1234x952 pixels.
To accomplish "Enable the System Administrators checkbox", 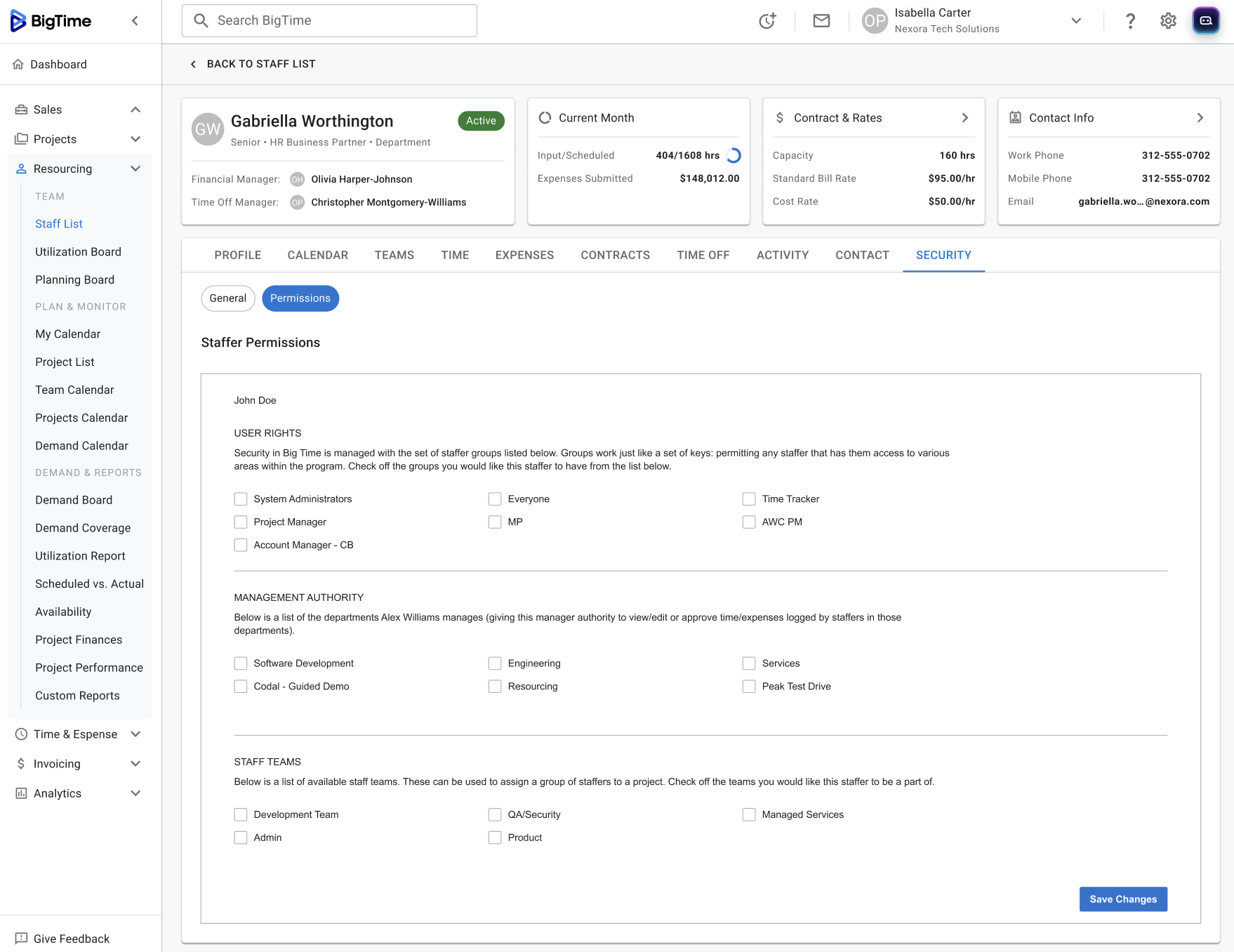I will pos(241,499).
